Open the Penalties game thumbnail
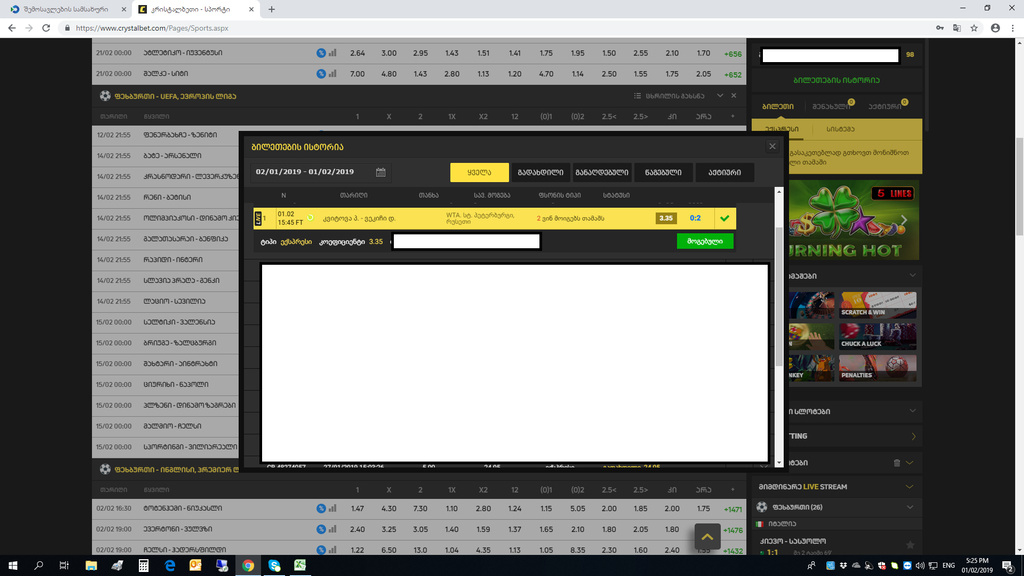Viewport: 1024px width, 576px height. point(878,368)
